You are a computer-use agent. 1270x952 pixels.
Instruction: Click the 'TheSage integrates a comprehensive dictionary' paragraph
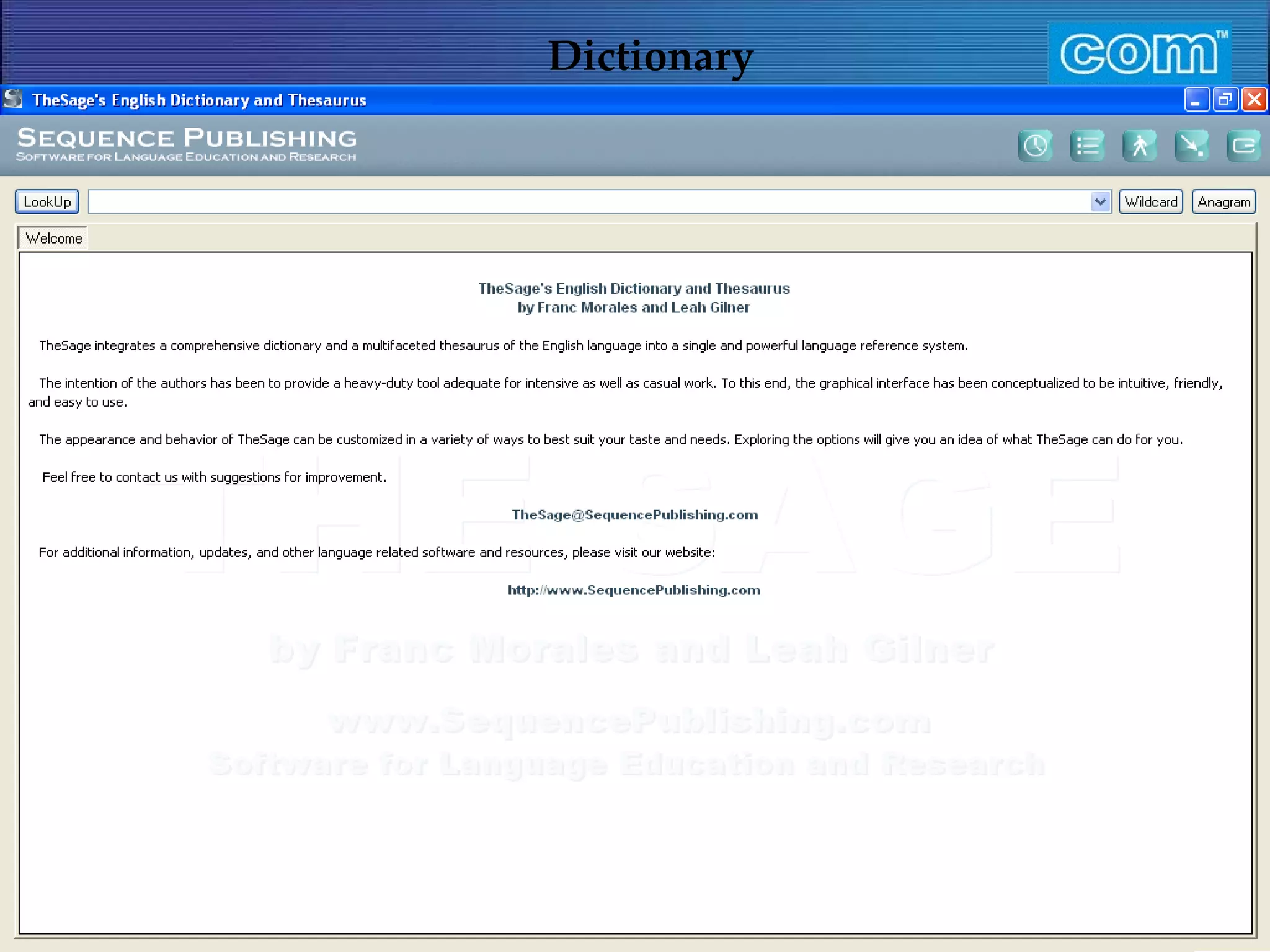pos(503,345)
